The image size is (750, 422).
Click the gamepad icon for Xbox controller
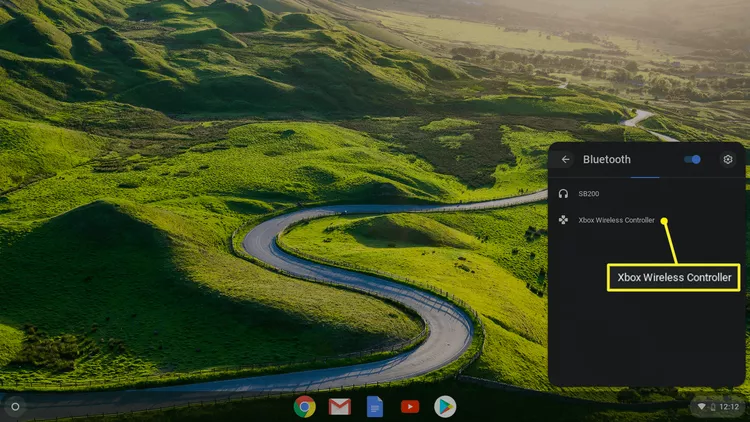[x=564, y=220]
